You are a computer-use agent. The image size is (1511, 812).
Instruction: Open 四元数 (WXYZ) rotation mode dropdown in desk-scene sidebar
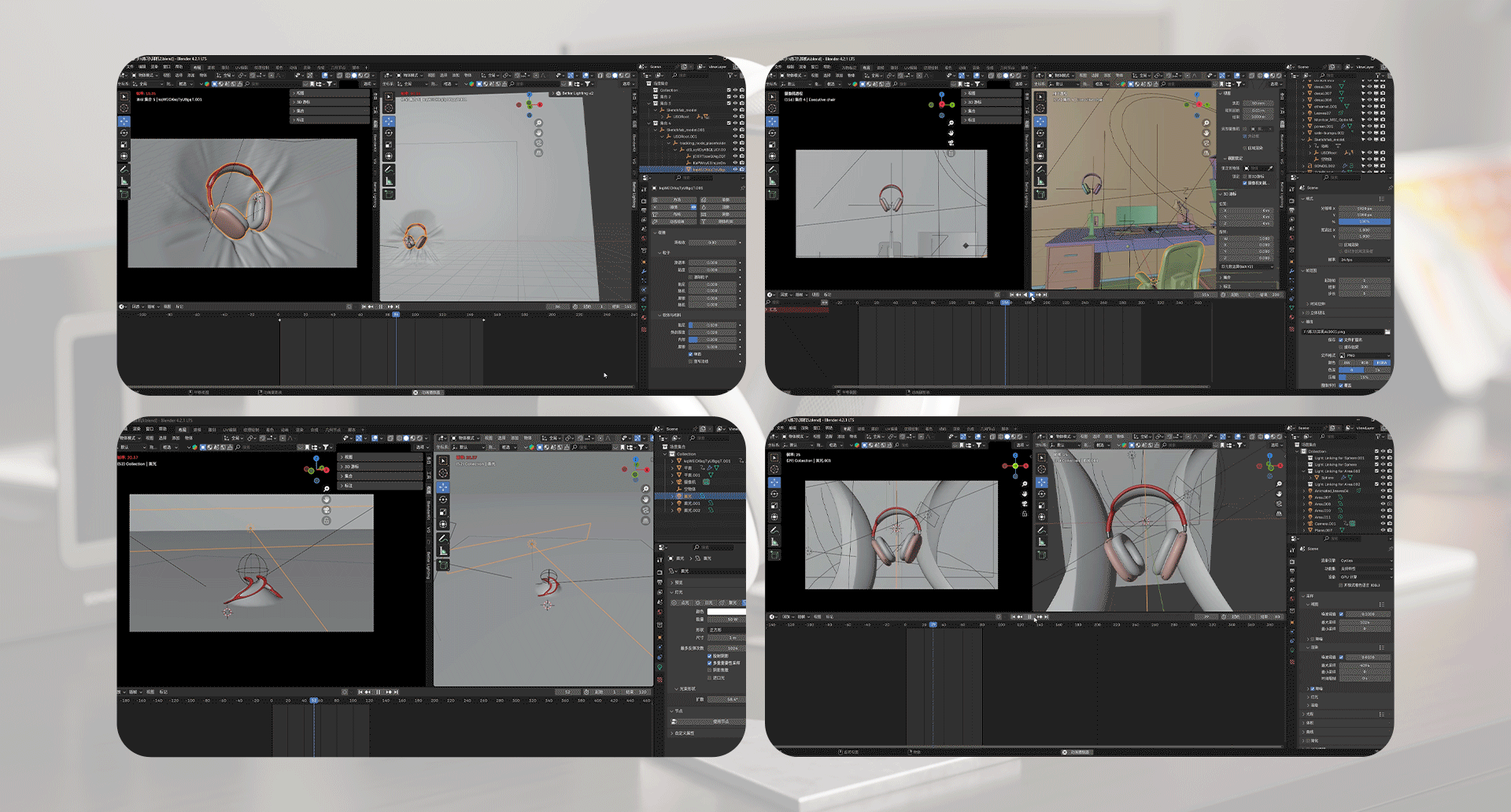(1247, 267)
